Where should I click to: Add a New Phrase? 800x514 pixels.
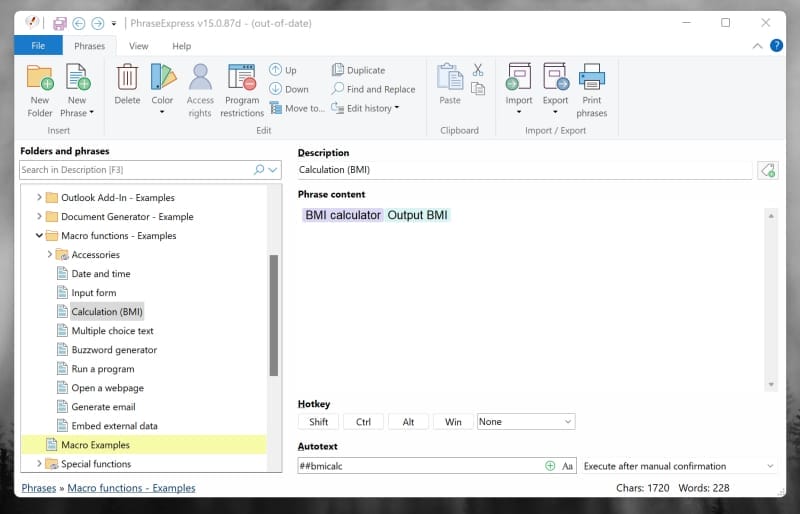(77, 91)
